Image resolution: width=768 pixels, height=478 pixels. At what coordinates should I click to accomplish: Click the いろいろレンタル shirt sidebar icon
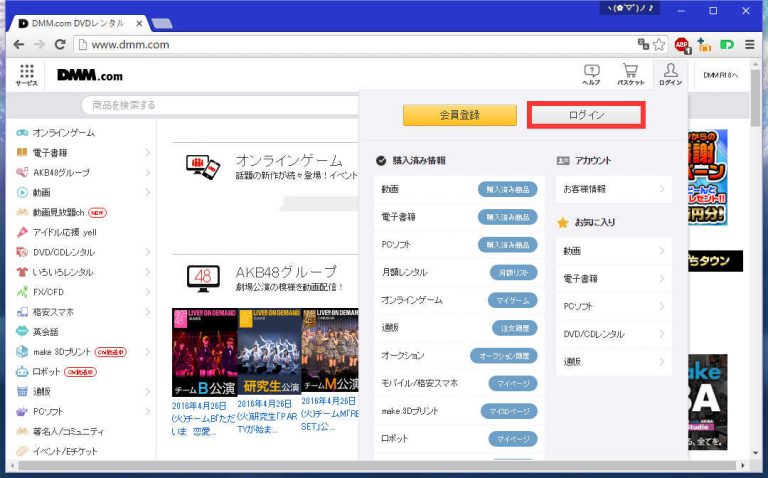tap(22, 272)
